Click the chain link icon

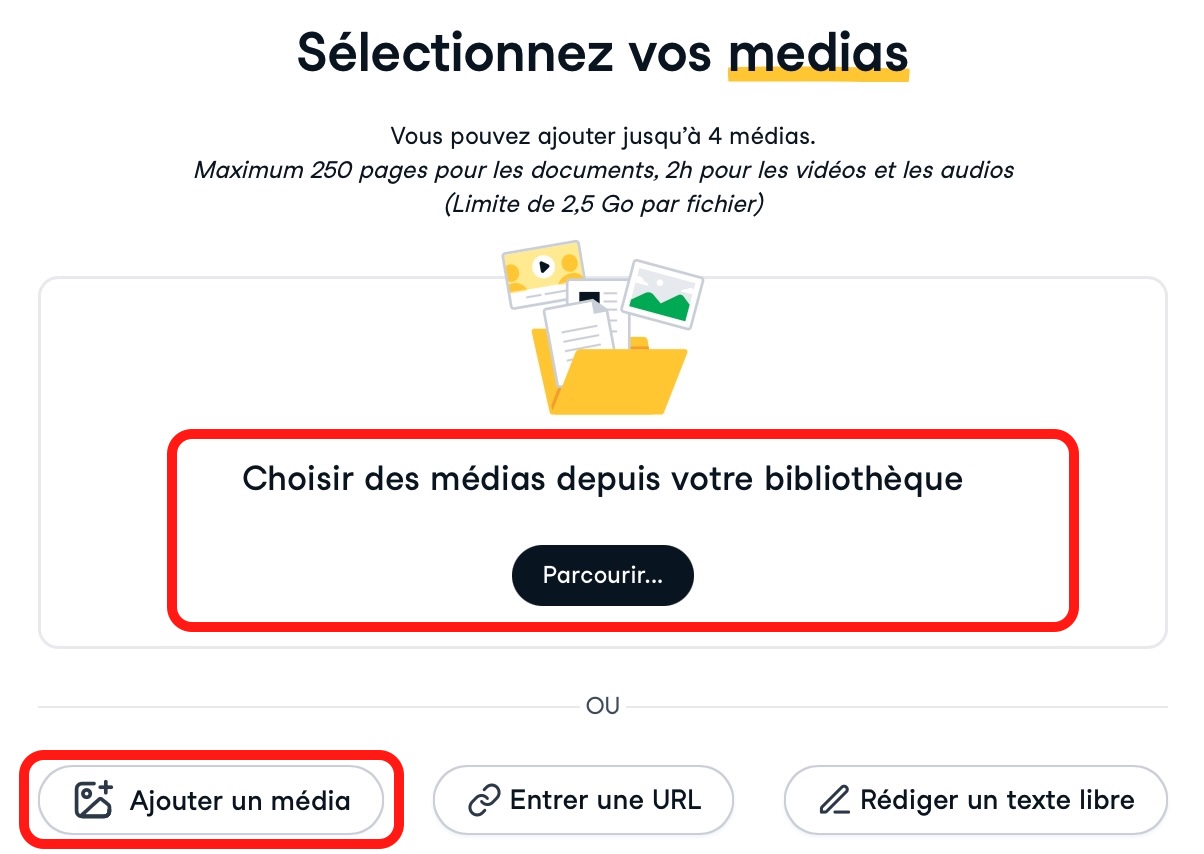tap(484, 800)
